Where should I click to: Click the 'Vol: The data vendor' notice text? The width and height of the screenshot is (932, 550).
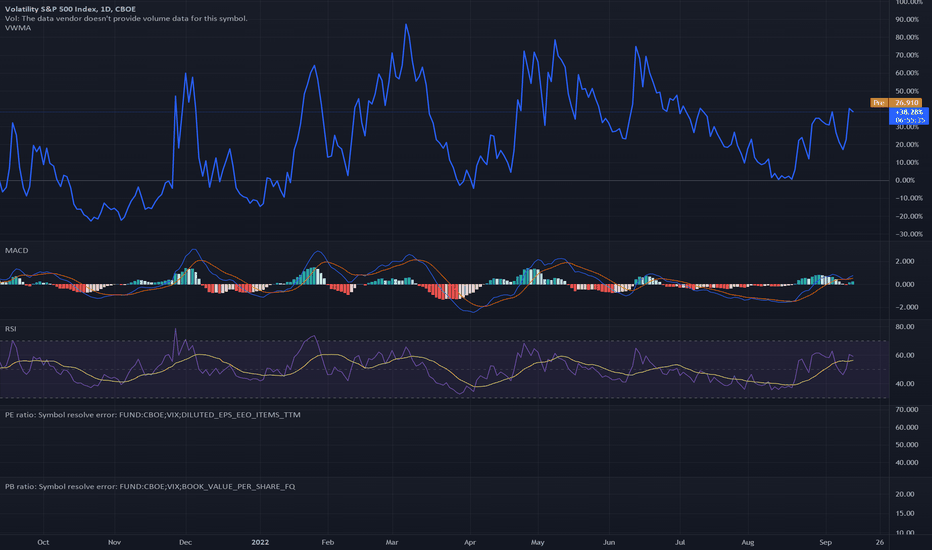click(126, 18)
